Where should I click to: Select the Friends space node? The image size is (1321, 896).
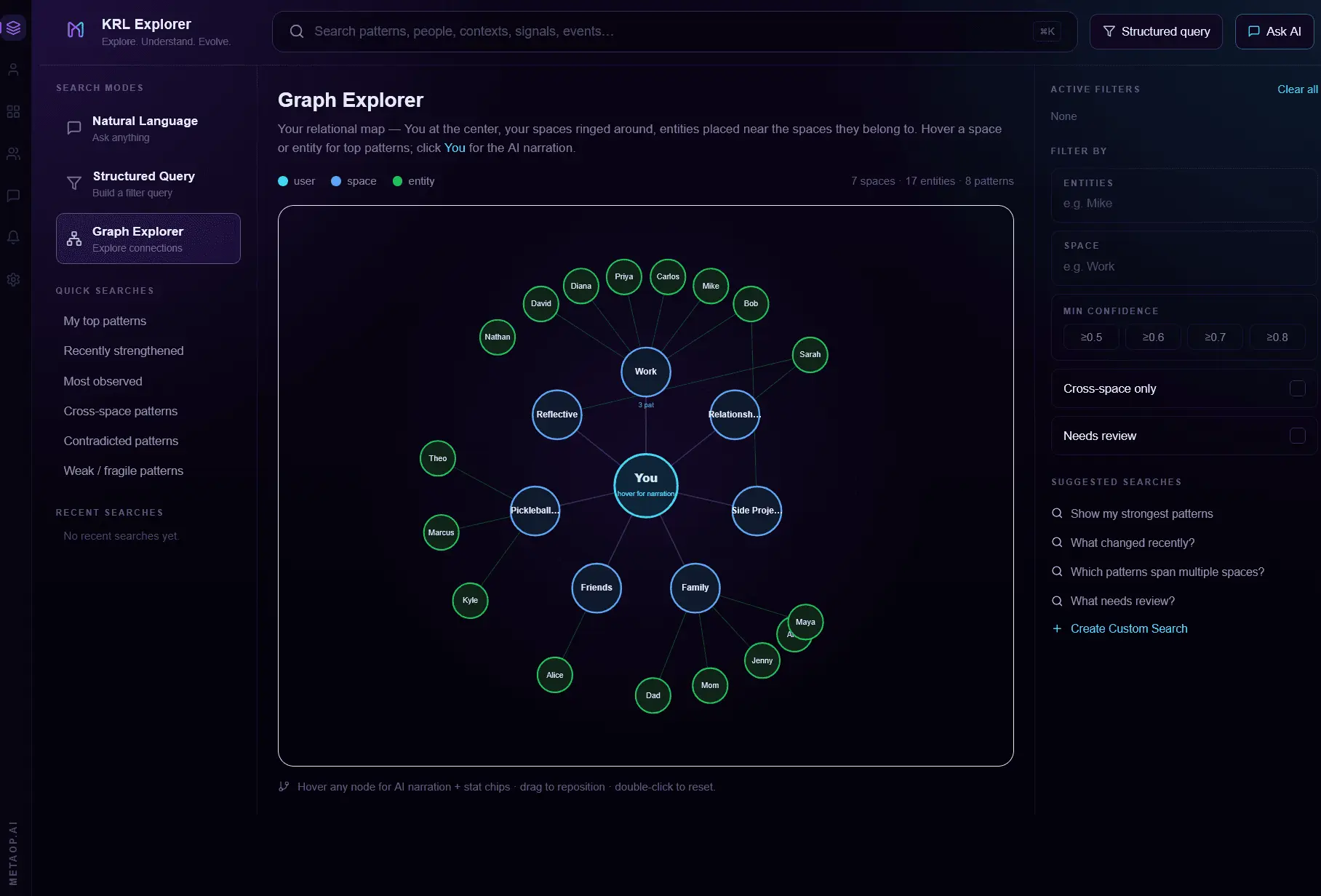pos(596,588)
